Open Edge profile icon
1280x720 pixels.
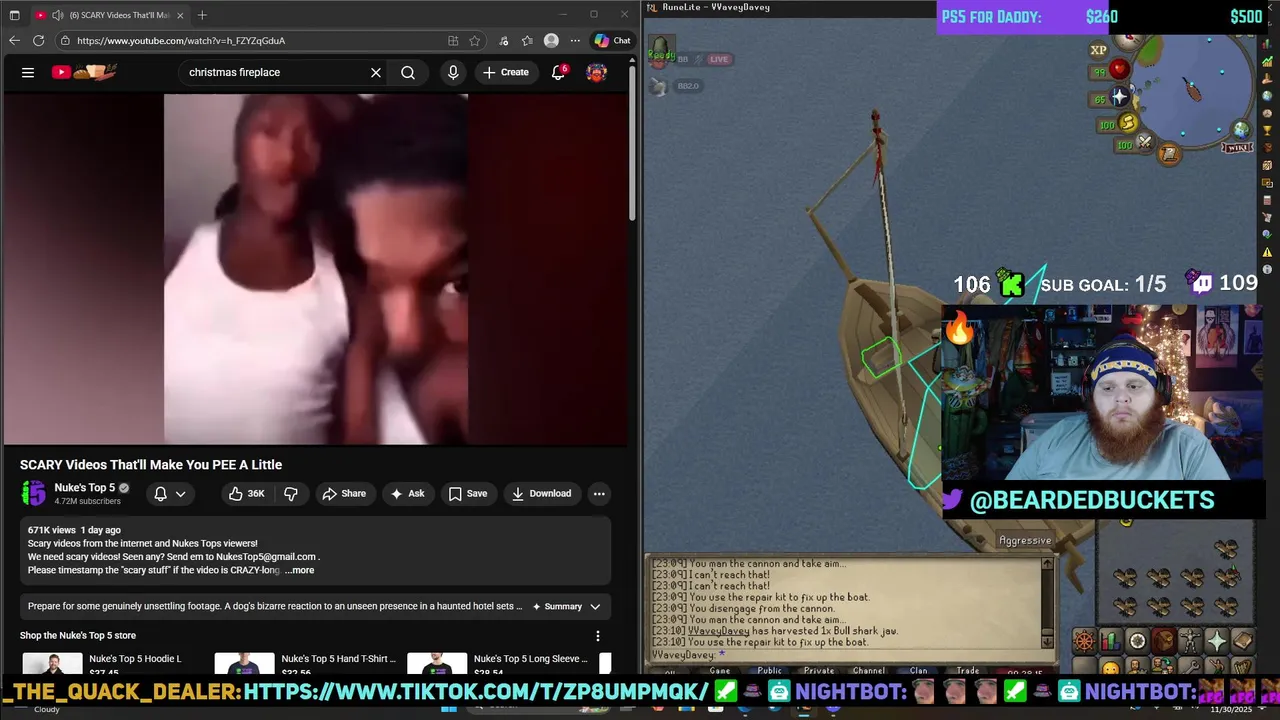551,41
